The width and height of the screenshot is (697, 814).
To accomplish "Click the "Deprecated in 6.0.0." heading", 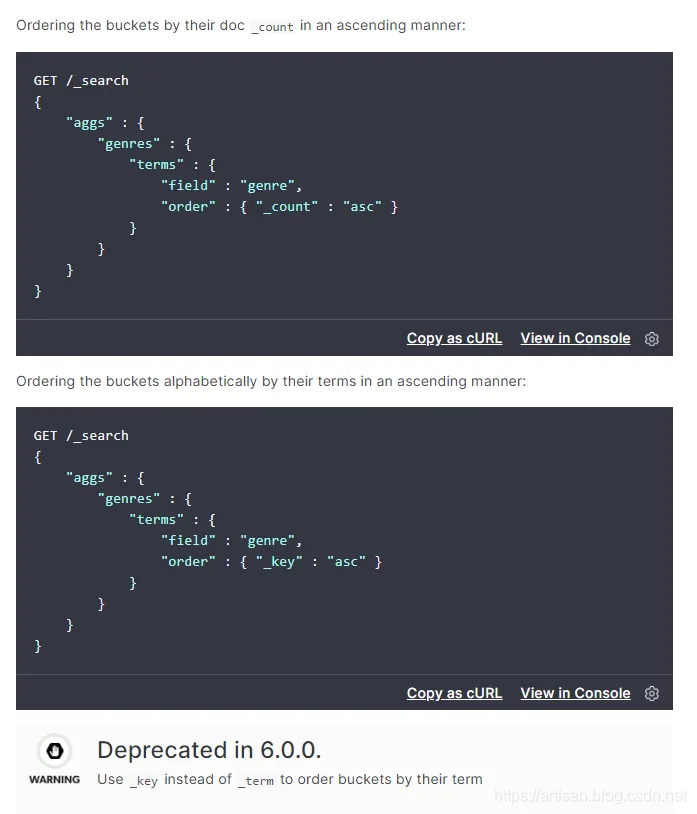I will (209, 750).
